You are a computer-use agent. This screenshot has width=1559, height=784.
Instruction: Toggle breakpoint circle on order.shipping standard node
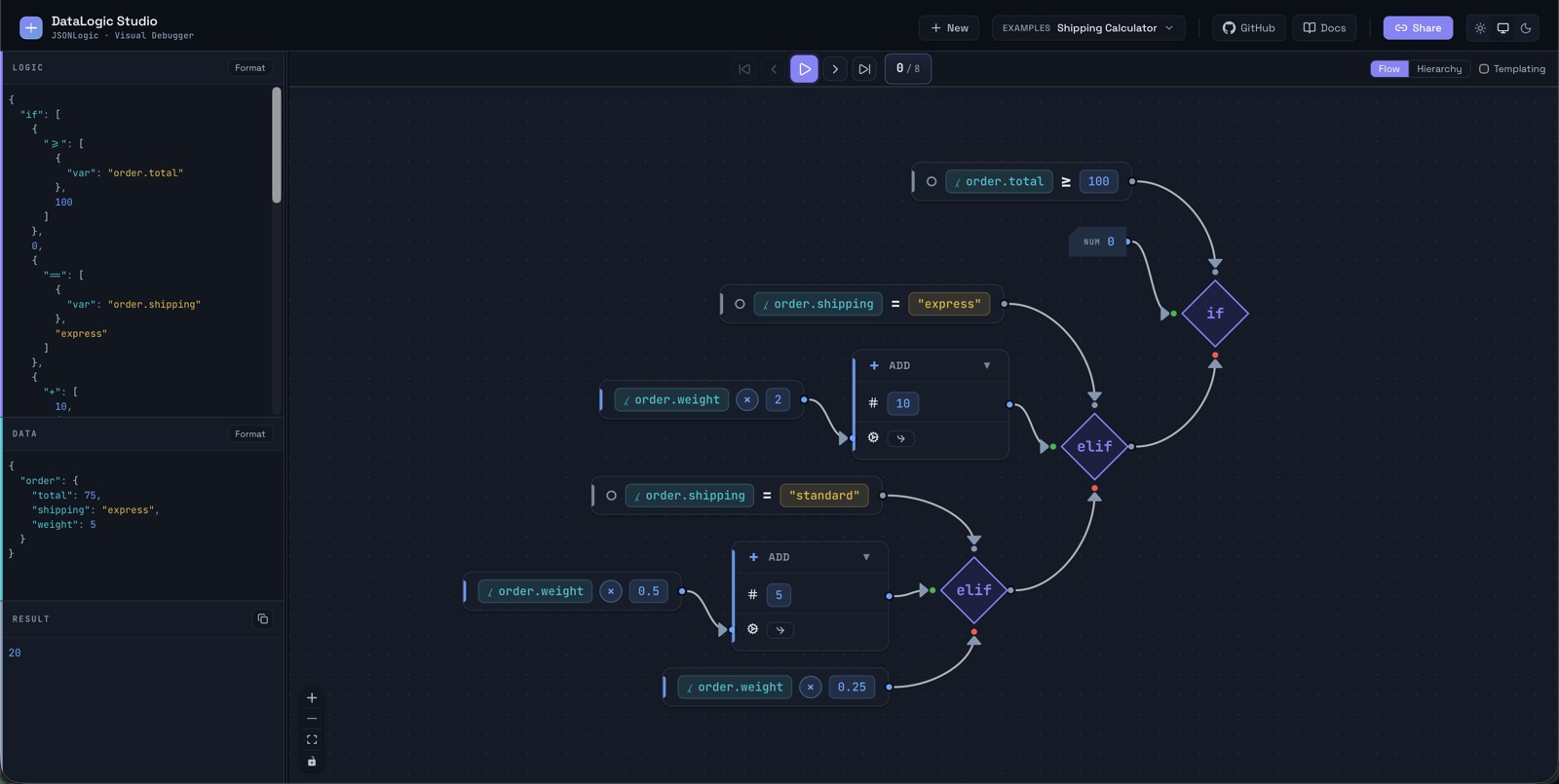click(x=611, y=496)
